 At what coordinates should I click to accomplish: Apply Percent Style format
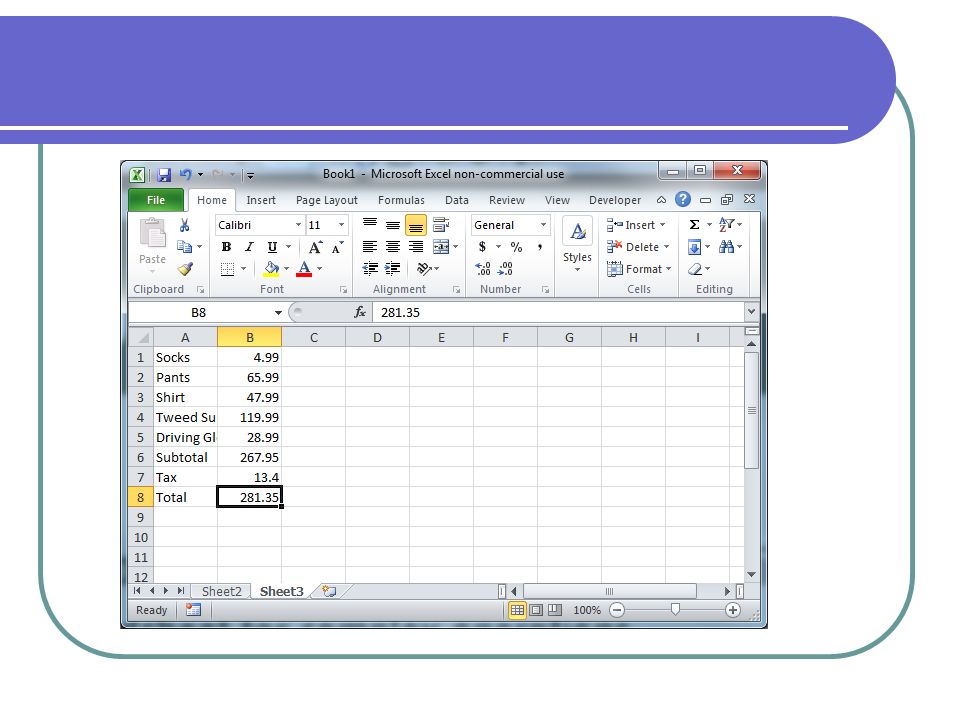point(516,247)
